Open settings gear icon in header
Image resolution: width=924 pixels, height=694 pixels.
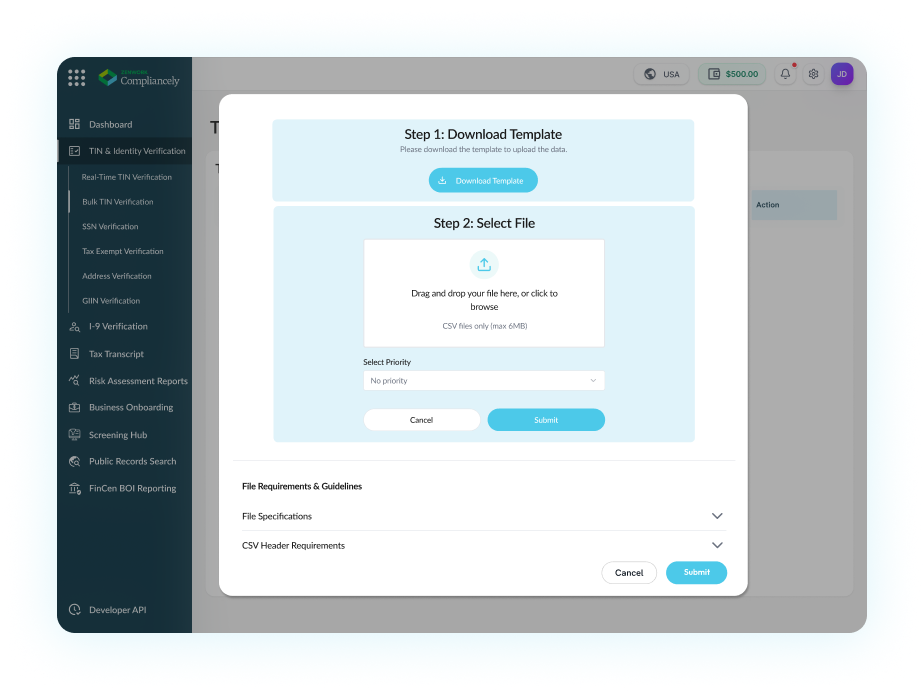[x=814, y=74]
